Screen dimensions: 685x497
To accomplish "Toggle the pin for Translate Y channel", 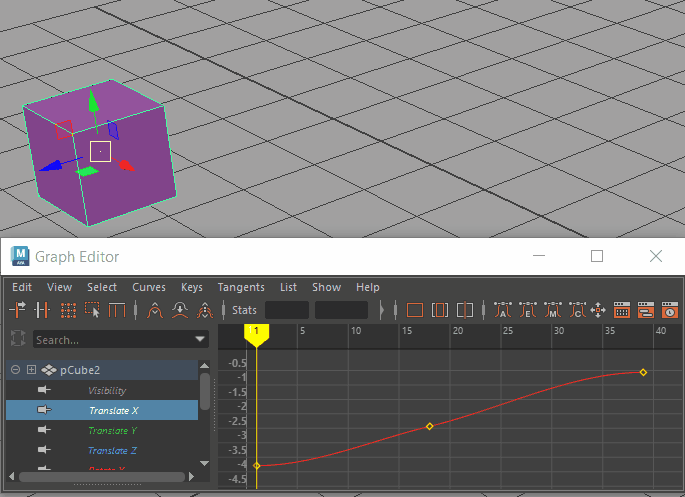I will tap(44, 430).
